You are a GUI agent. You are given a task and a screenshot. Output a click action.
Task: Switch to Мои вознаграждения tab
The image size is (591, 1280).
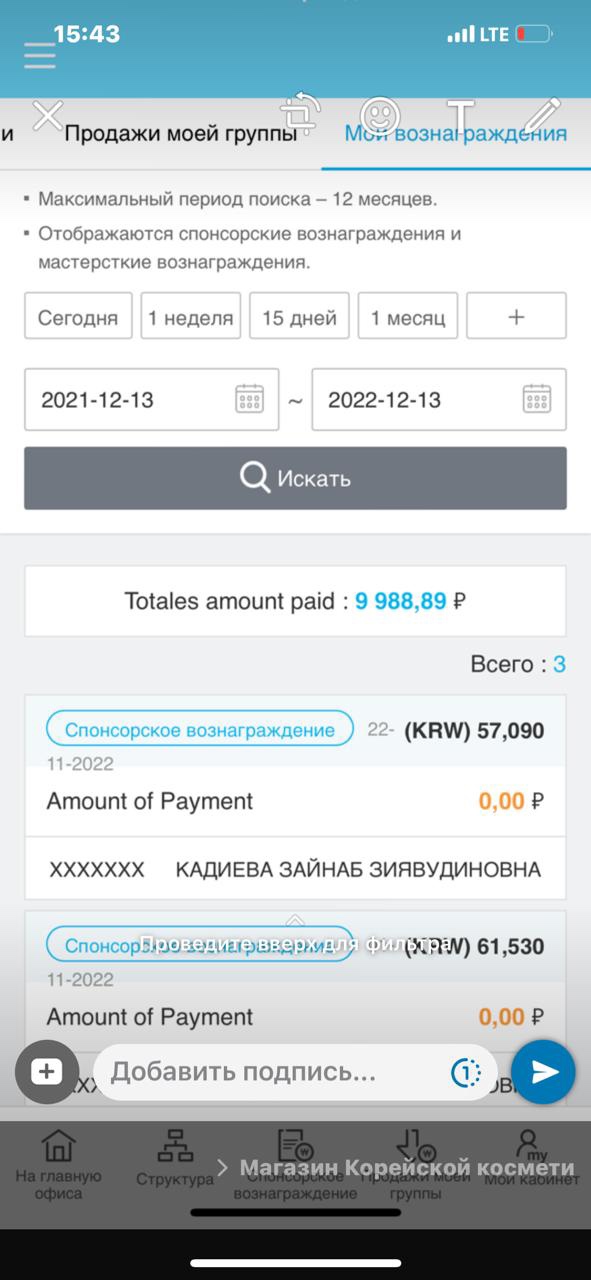(x=456, y=134)
